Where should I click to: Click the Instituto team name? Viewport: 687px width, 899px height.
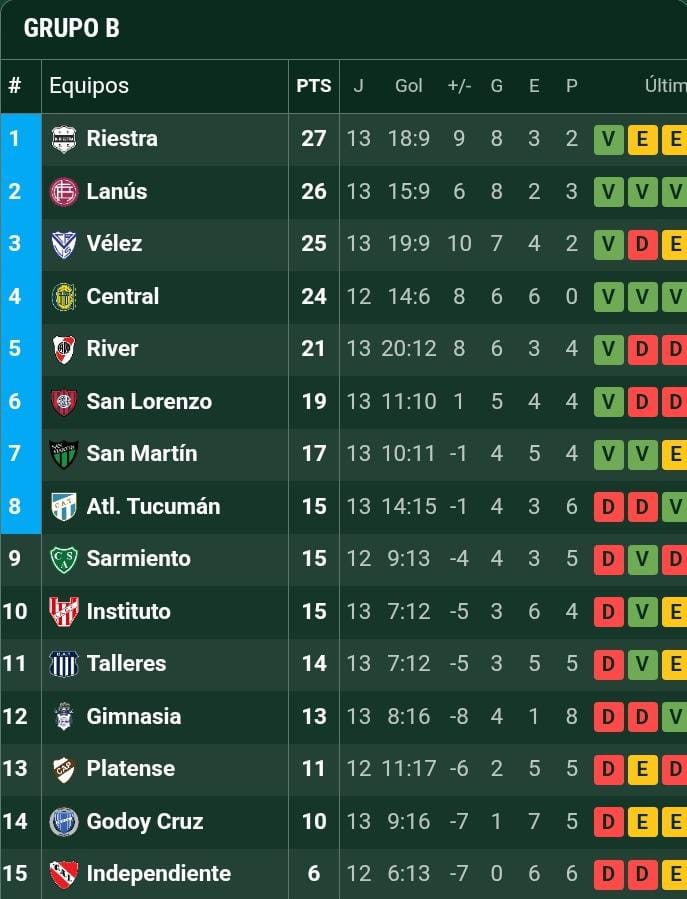(x=128, y=611)
